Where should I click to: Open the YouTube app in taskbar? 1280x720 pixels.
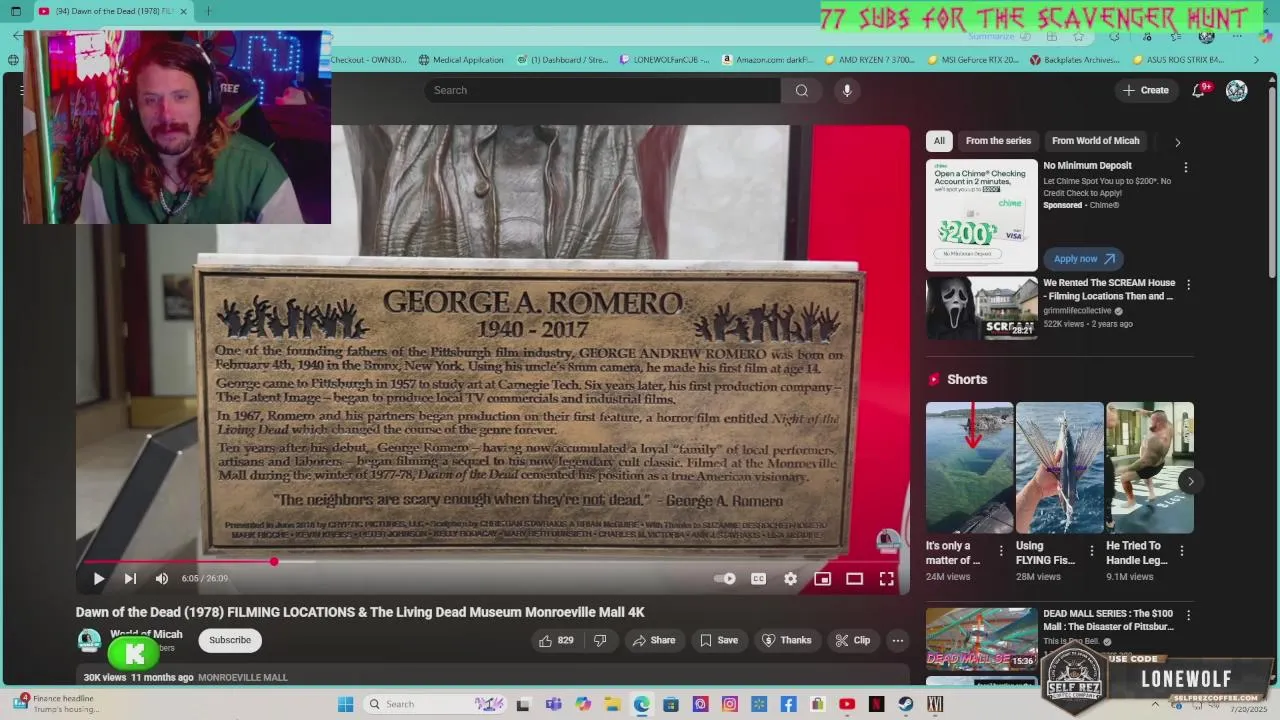pos(847,704)
